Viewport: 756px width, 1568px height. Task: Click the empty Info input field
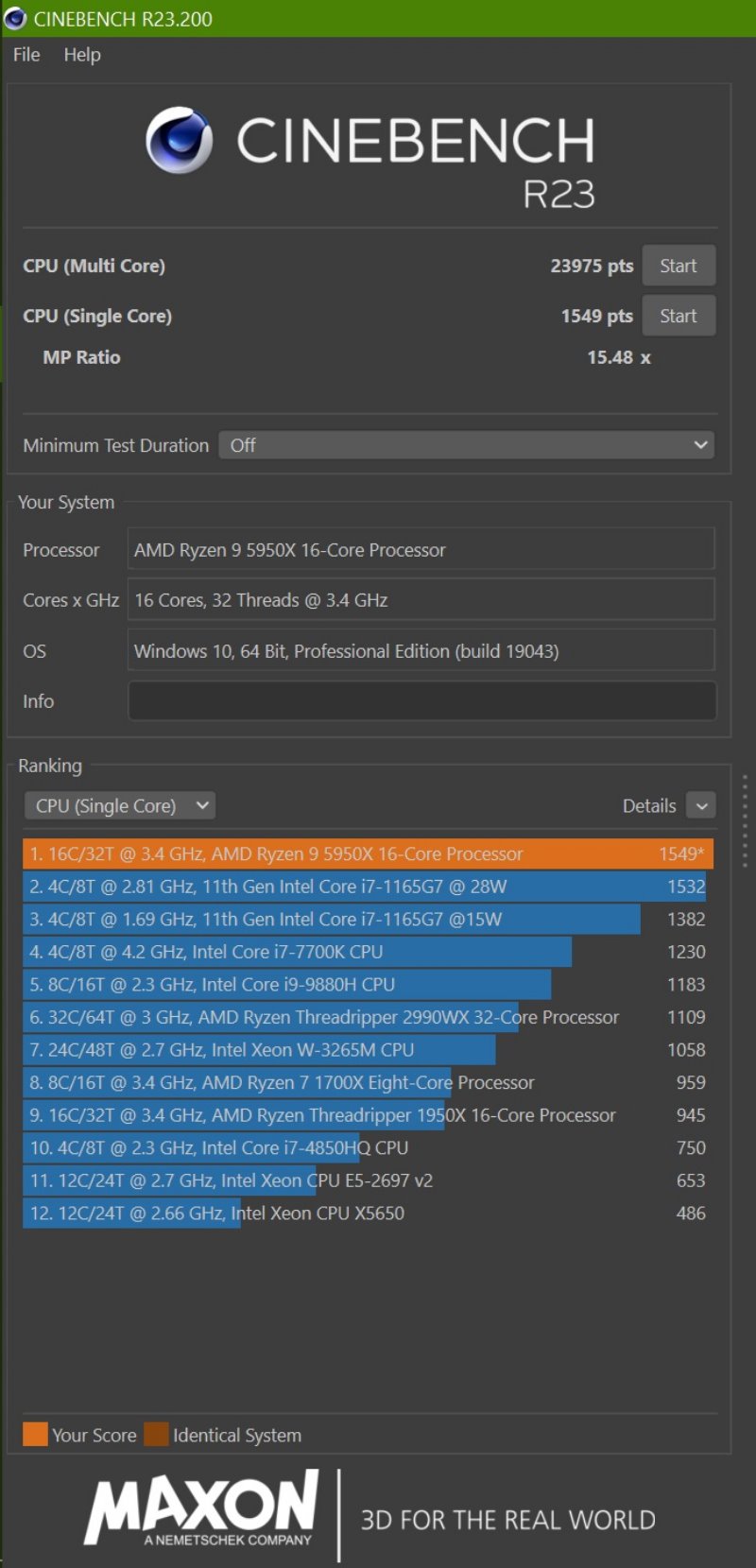[x=421, y=701]
